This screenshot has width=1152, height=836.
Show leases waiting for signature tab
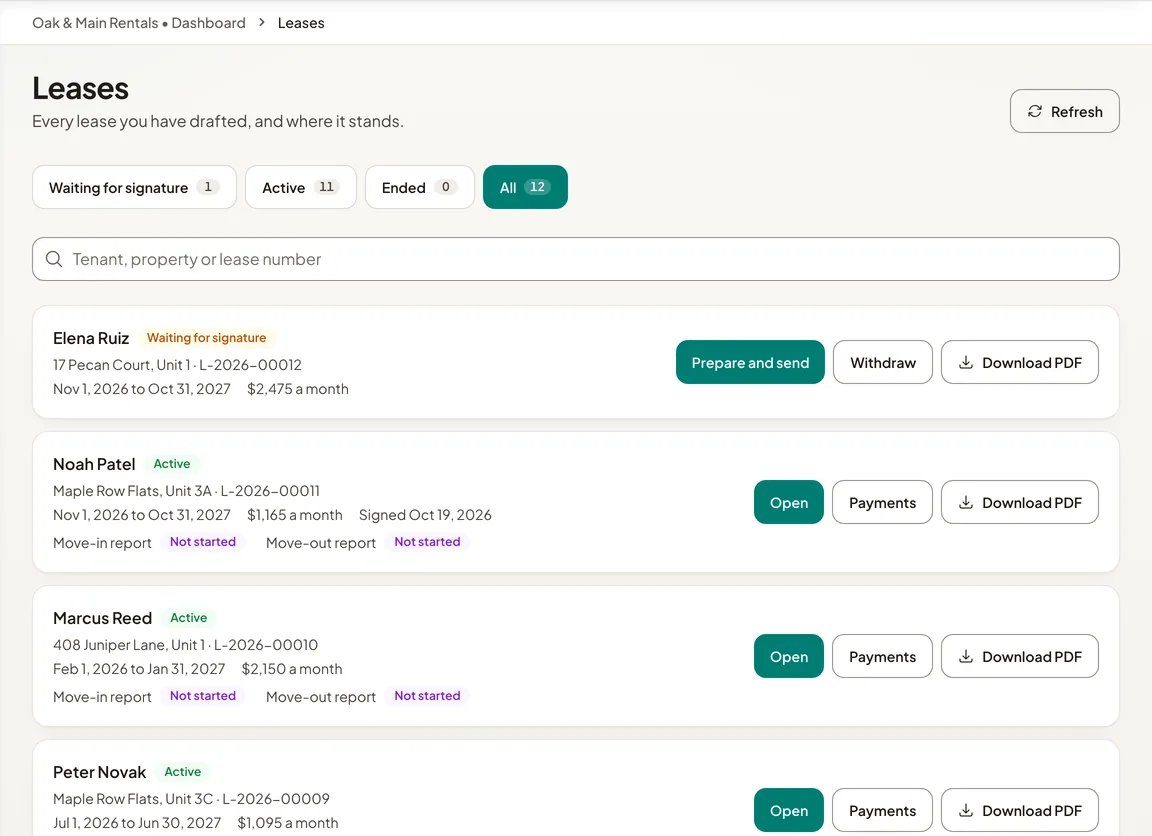134,187
